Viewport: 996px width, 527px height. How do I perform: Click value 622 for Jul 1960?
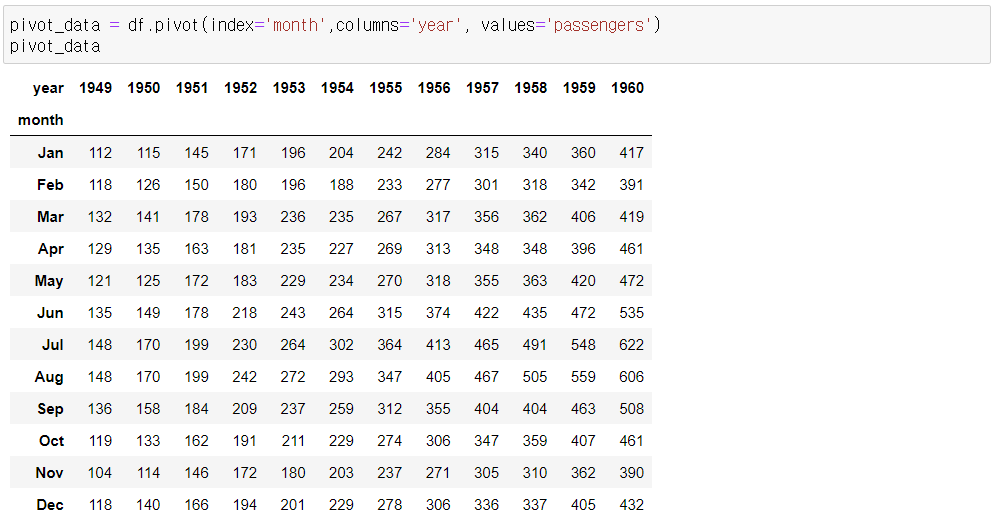[x=631, y=345]
